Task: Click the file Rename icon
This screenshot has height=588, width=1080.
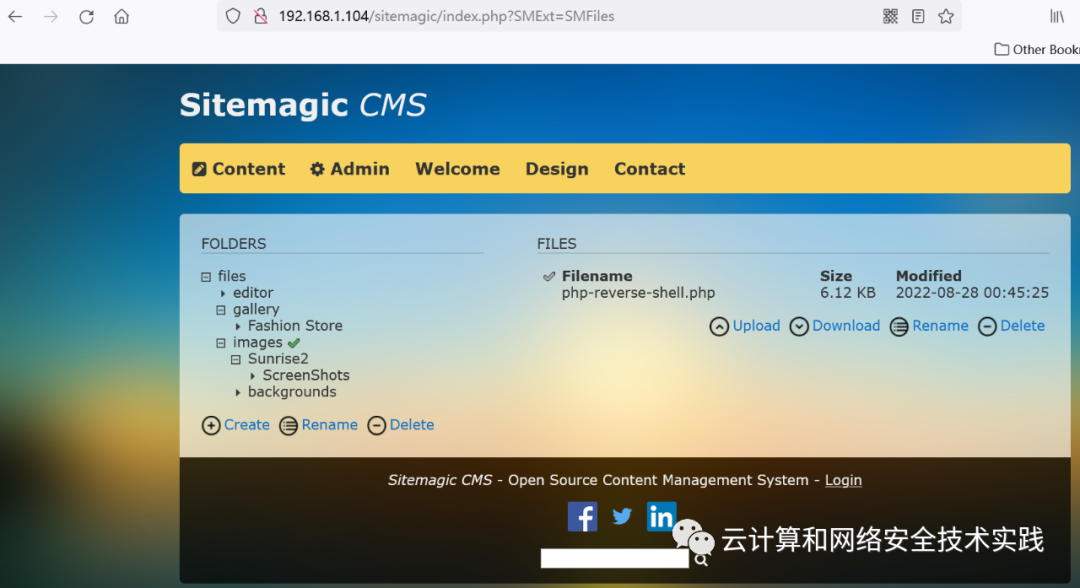Action: [x=899, y=326]
